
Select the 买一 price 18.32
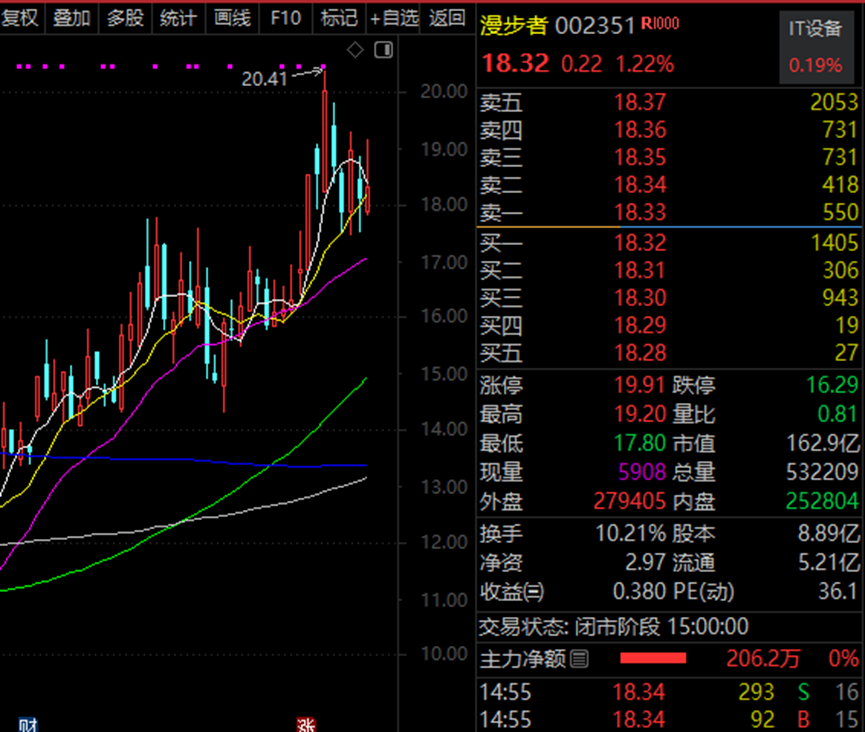[x=640, y=243]
